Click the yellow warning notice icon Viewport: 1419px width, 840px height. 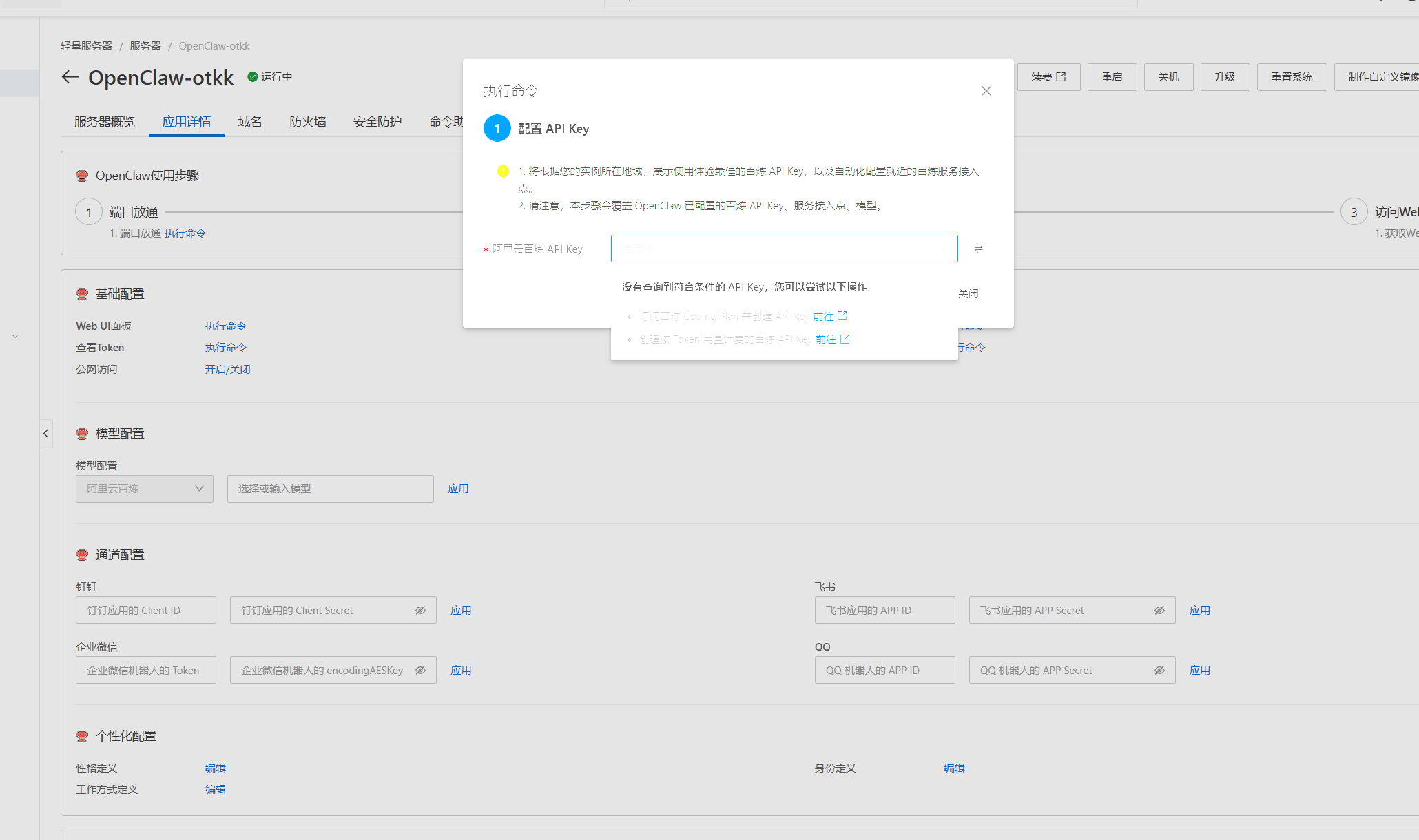point(503,171)
